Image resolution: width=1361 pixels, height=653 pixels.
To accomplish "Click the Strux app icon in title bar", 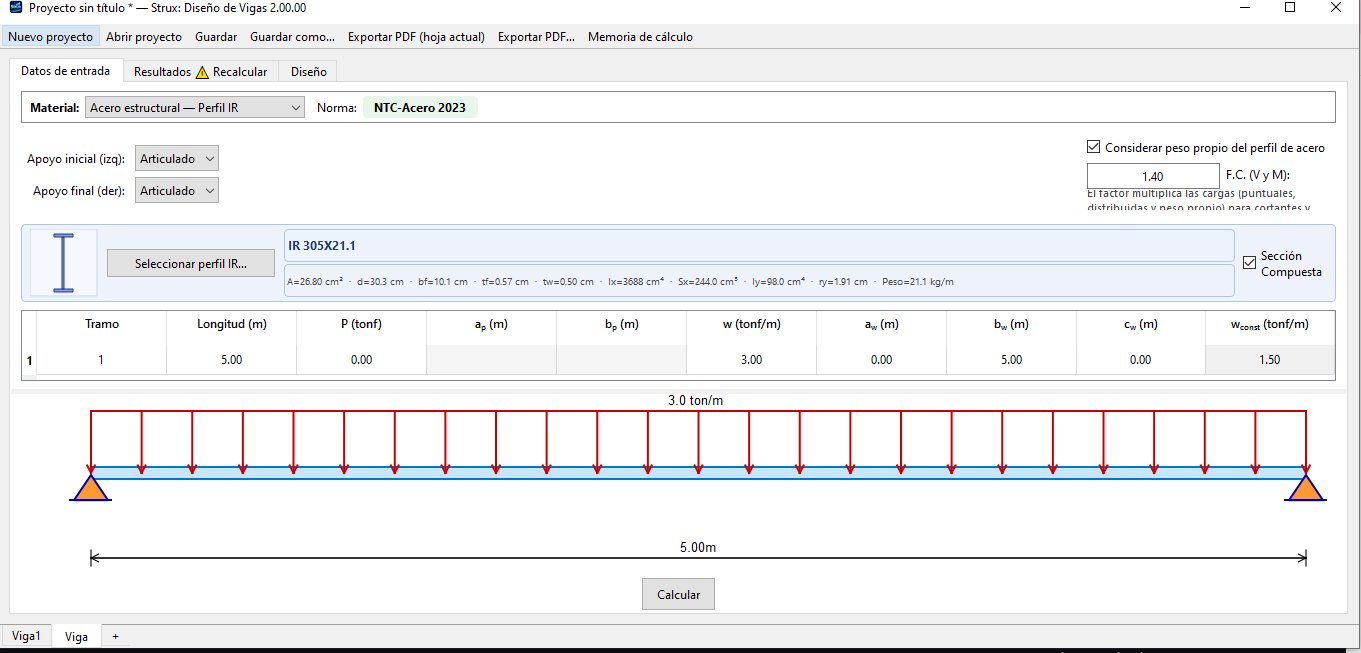I will [14, 8].
